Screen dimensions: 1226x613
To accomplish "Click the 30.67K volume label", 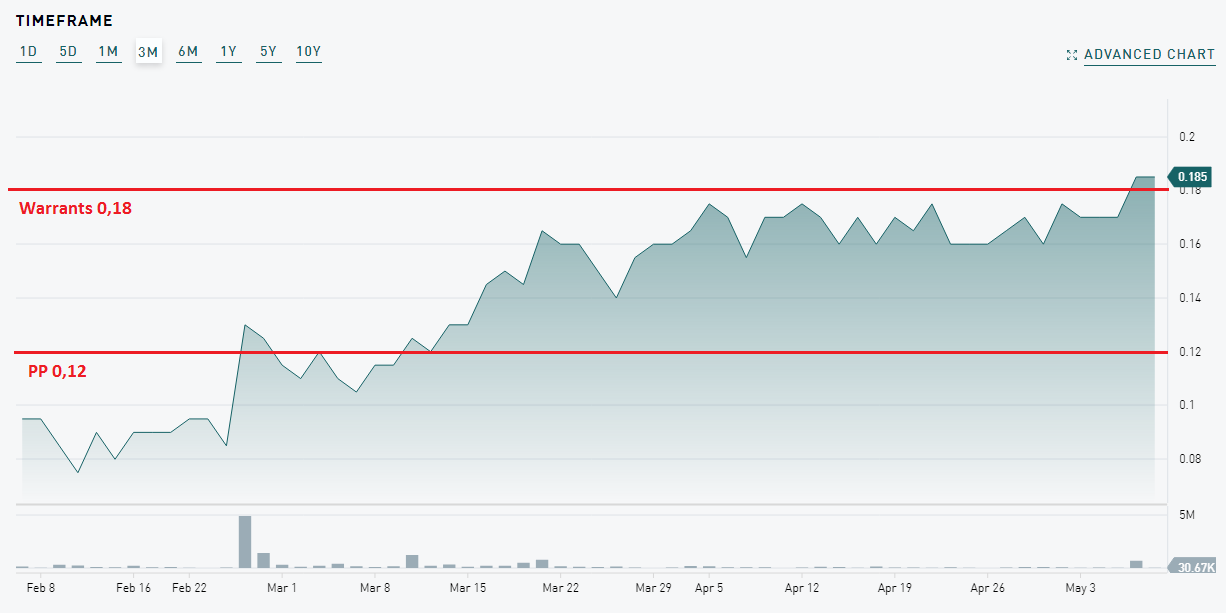I will pos(1194,567).
